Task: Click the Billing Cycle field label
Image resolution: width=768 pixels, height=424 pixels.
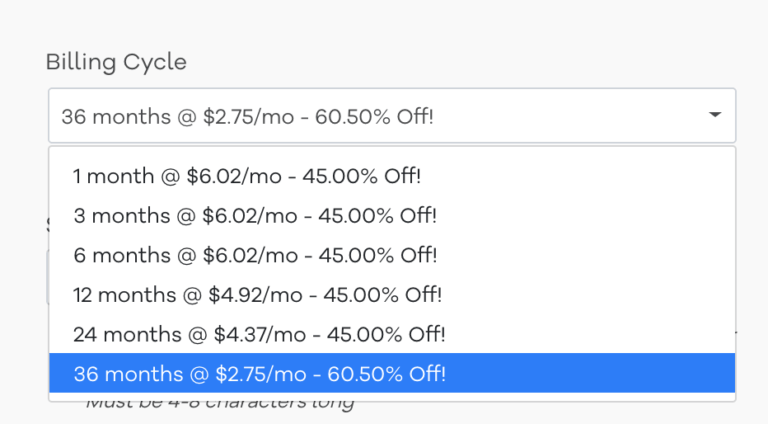Action: [116, 62]
